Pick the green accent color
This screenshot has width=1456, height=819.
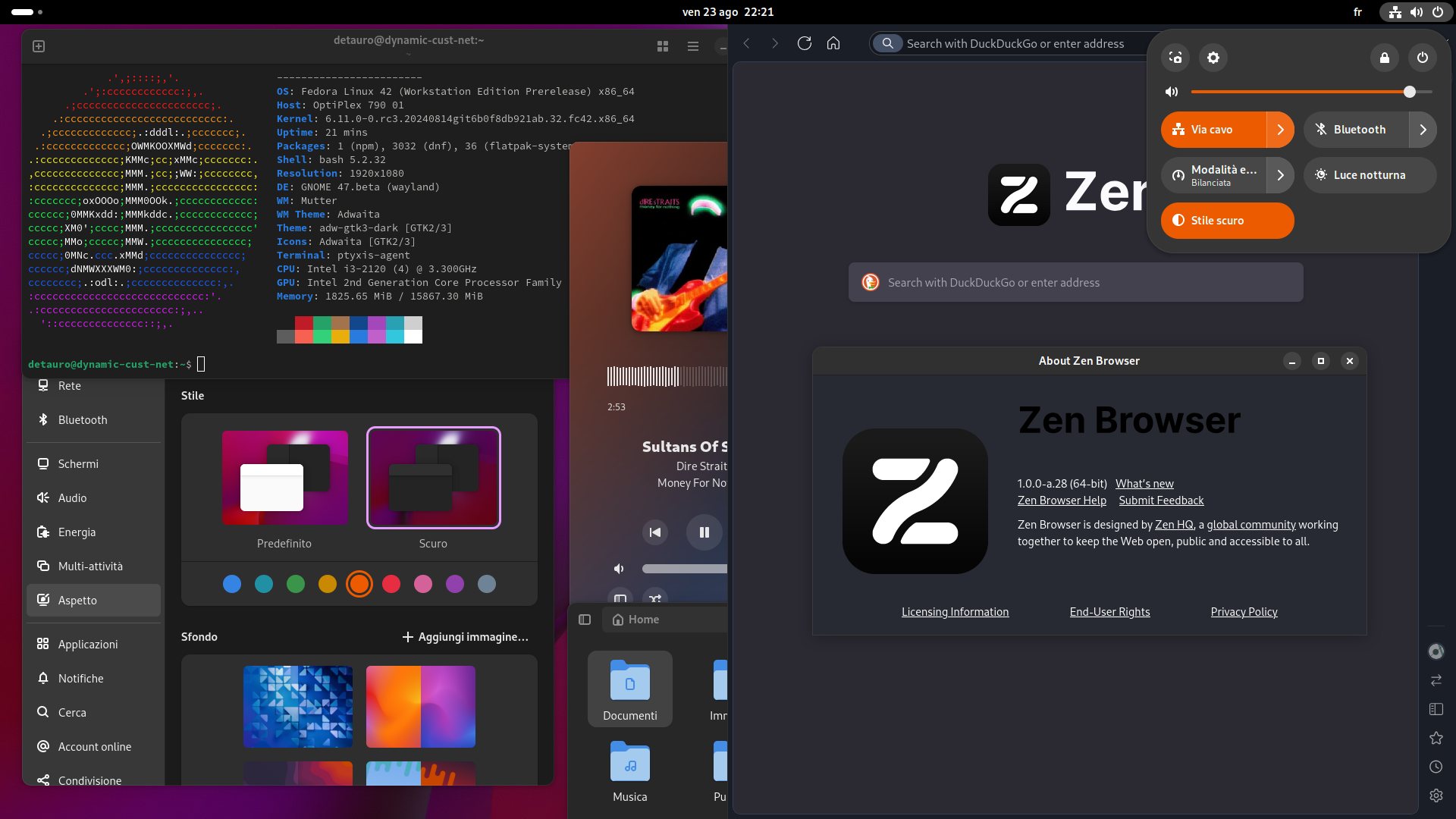point(296,584)
